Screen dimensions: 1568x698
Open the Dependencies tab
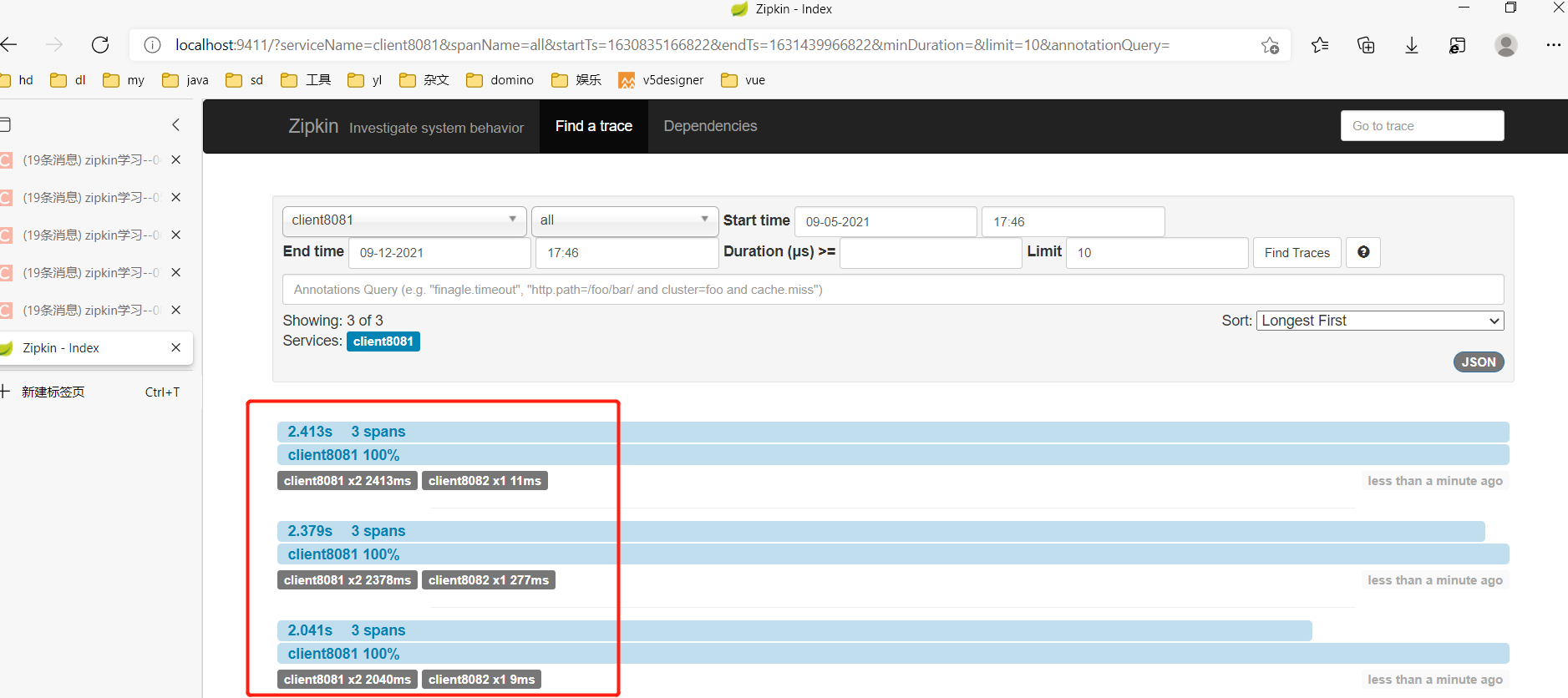pyautogui.click(x=710, y=126)
